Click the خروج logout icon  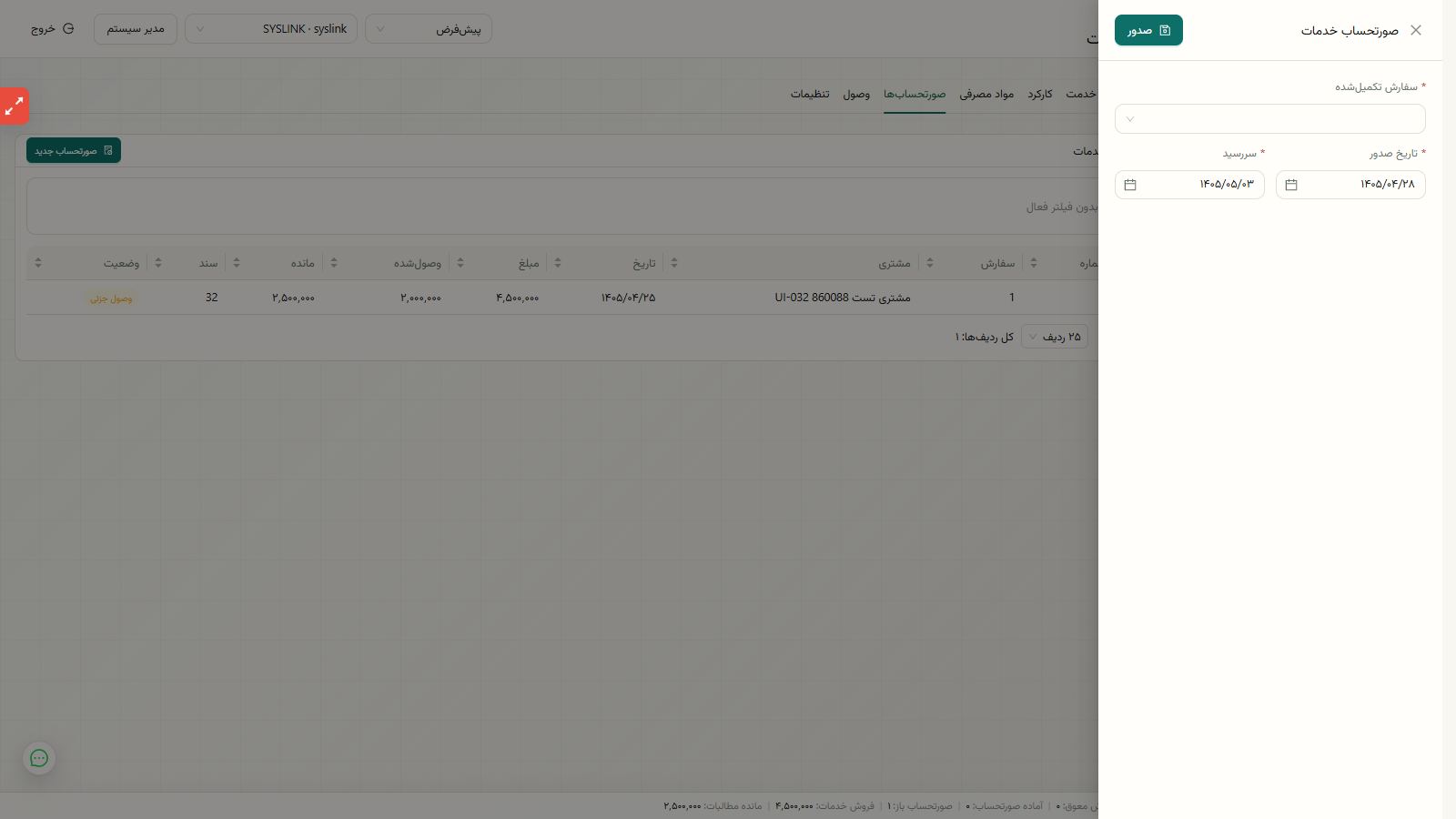pos(68,29)
